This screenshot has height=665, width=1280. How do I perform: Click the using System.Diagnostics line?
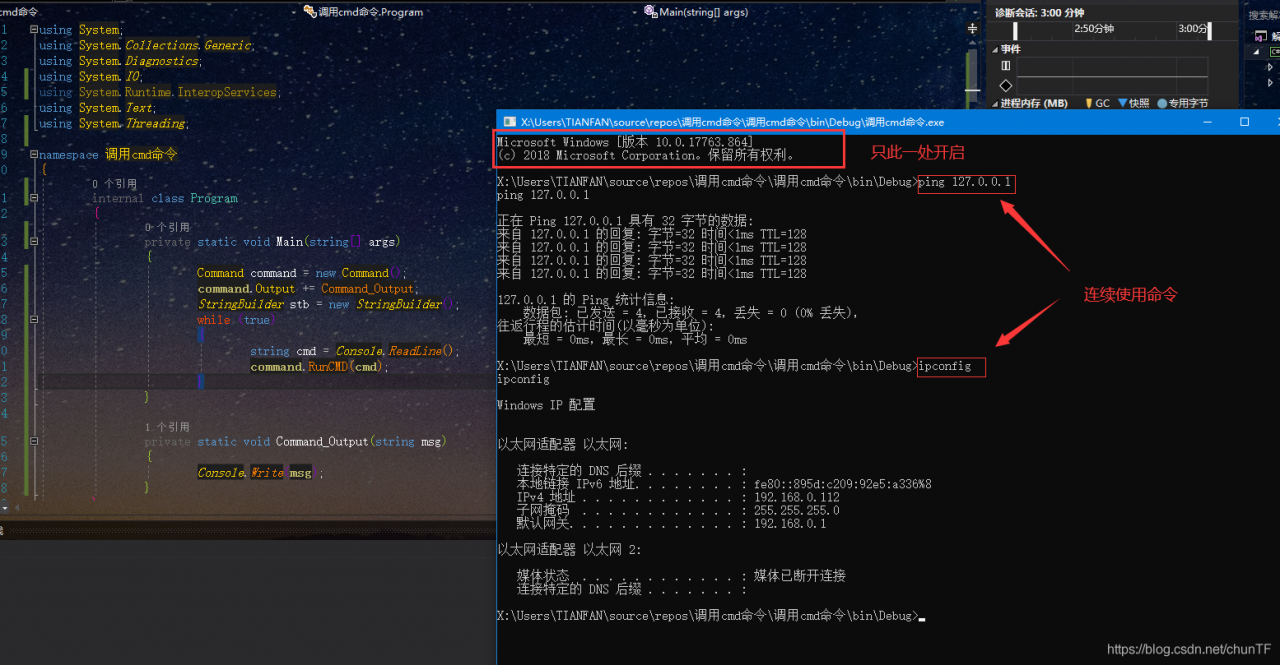point(119,61)
